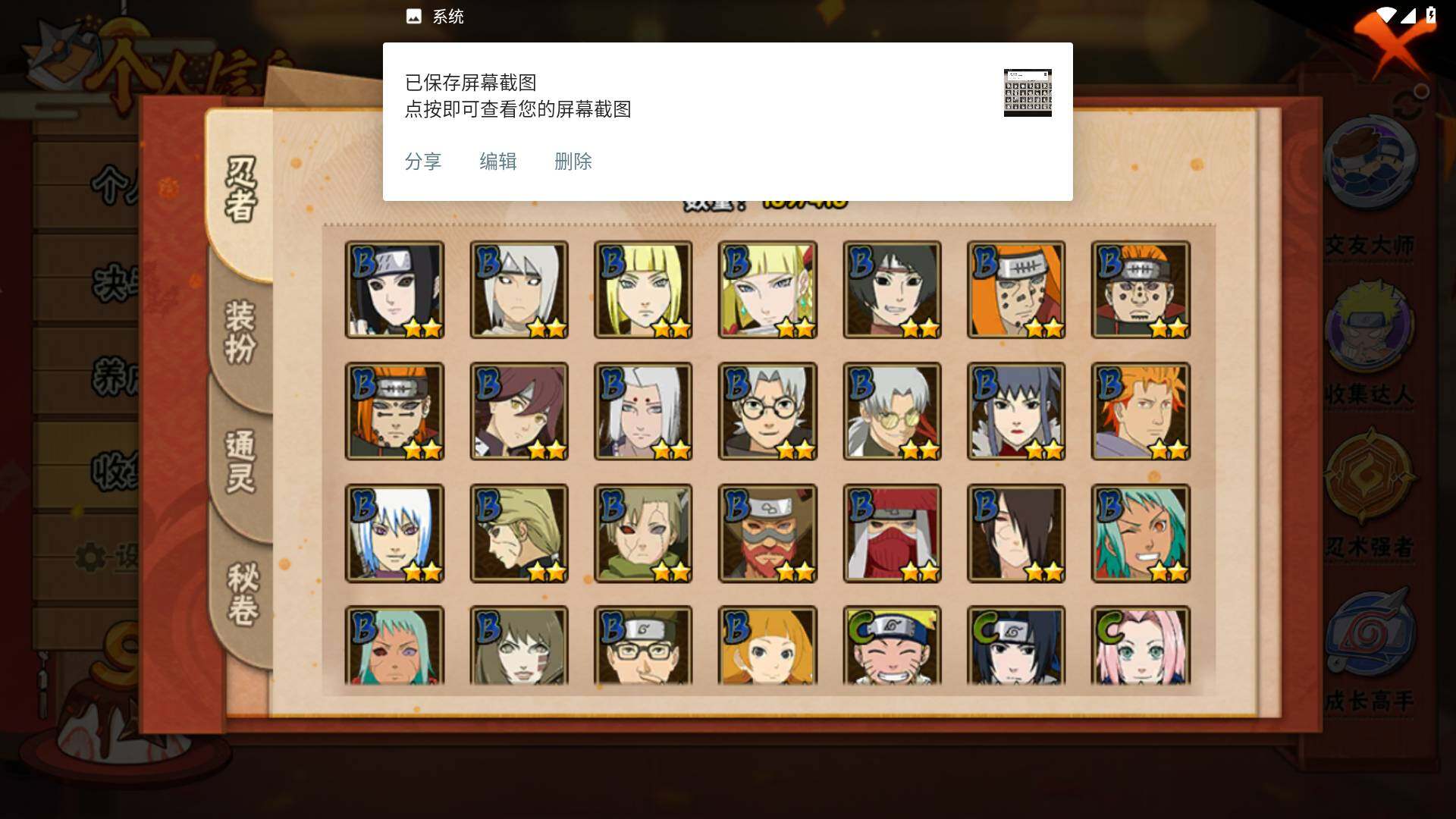Open the 交友大师 achievement badge
The width and height of the screenshot is (1456, 819).
click(1370, 190)
